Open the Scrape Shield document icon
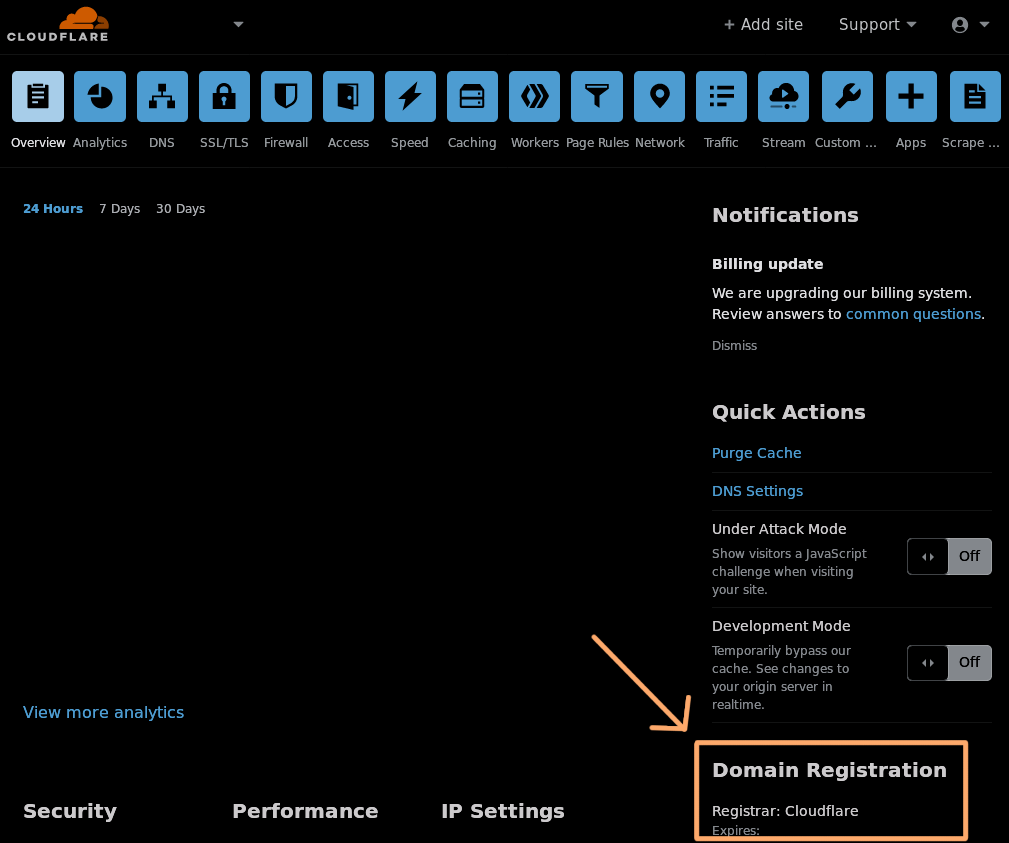This screenshot has width=1009, height=843. pos(975,97)
